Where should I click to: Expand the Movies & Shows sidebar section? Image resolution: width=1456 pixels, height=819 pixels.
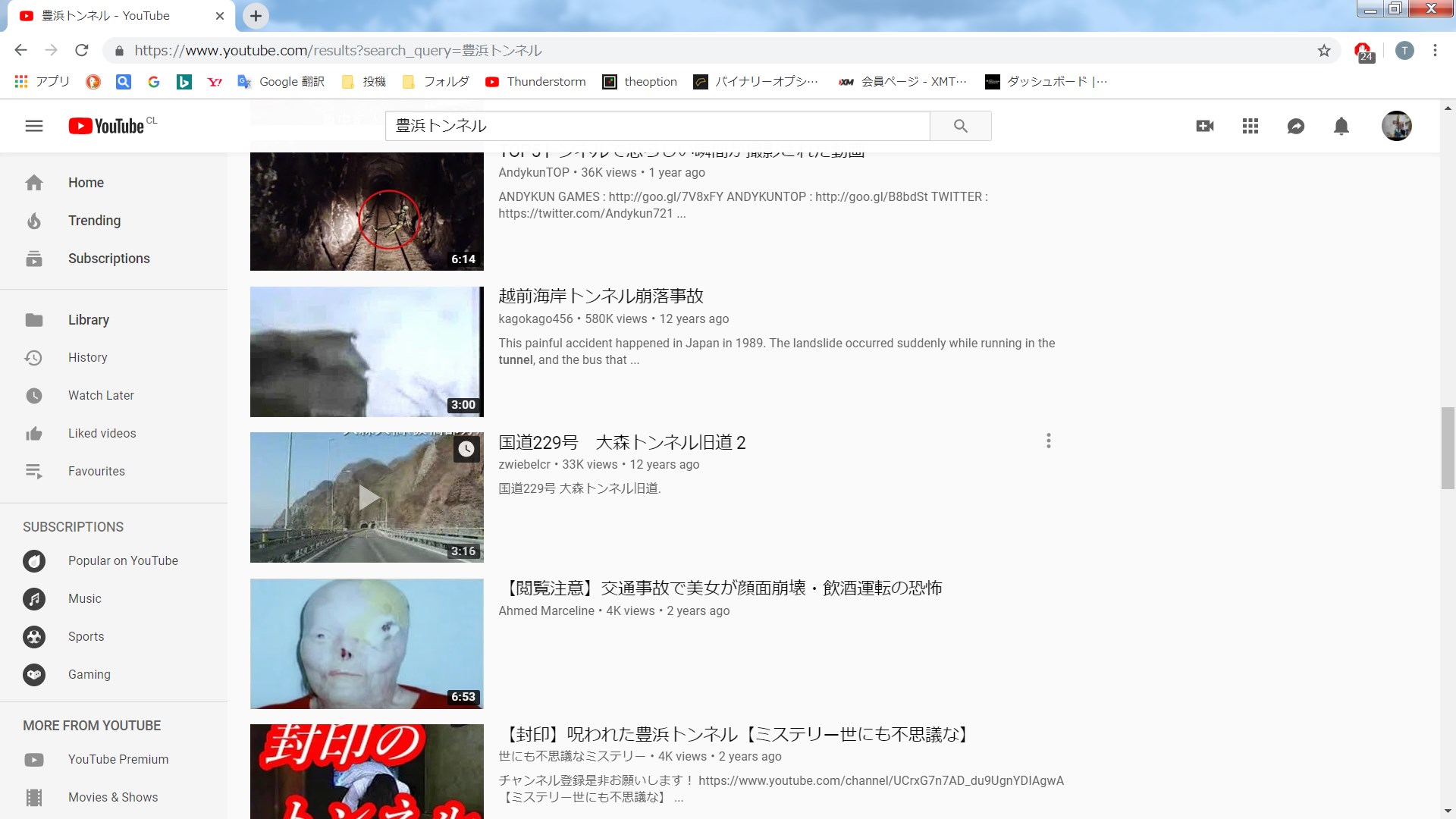point(113,797)
